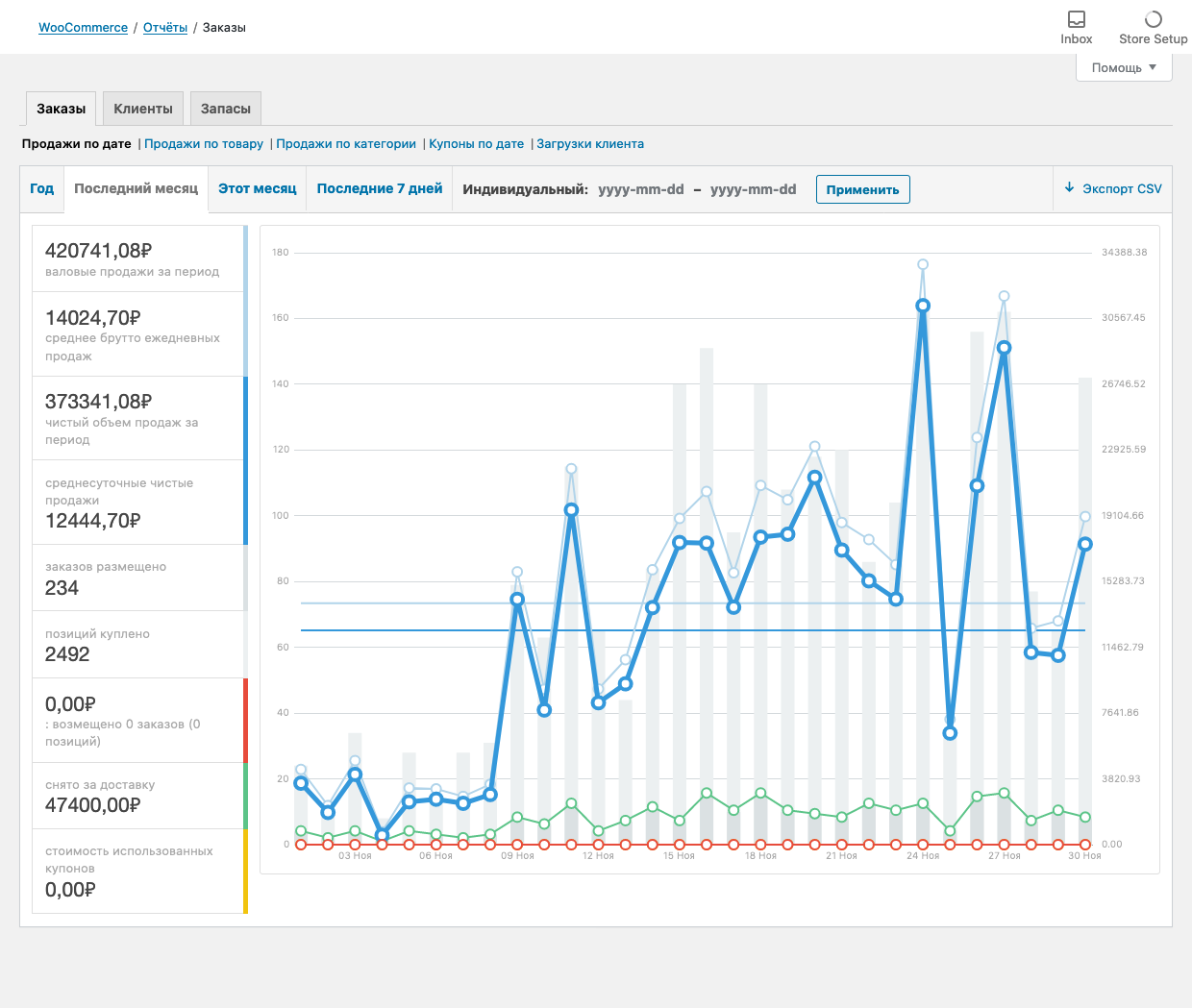This screenshot has height=1008, width=1192.
Task: Open Купоны по дате report
Action: (477, 144)
